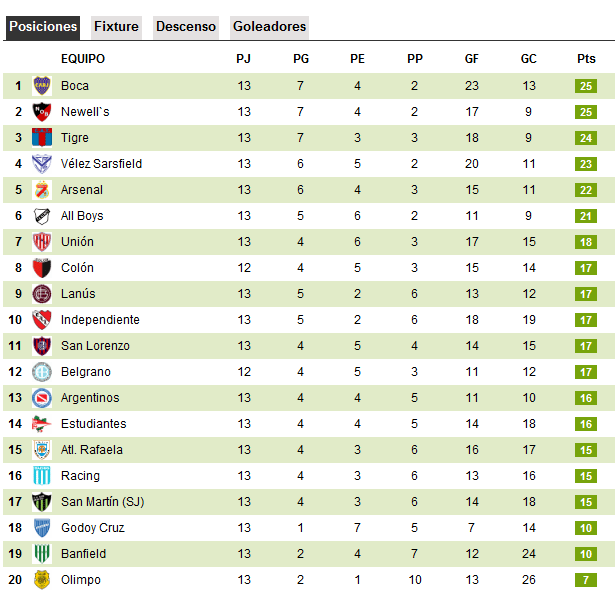Open the Descenso tab
This screenshot has height=606, width=615.
tap(186, 27)
